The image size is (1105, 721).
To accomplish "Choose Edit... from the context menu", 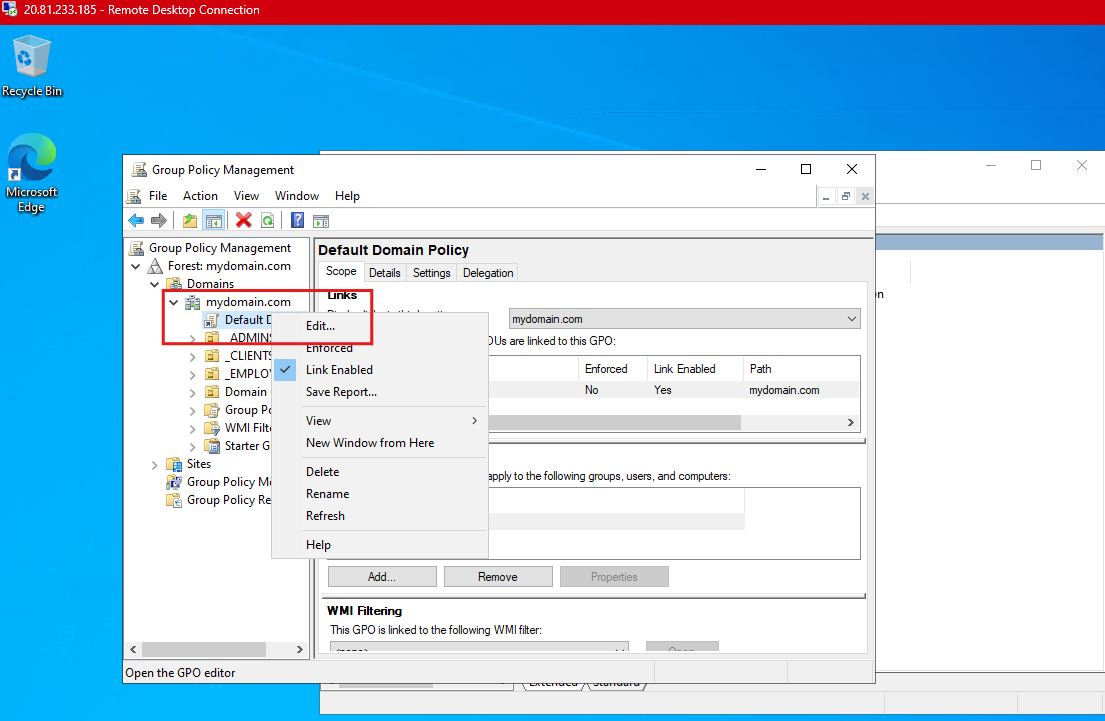I will 380,326.
